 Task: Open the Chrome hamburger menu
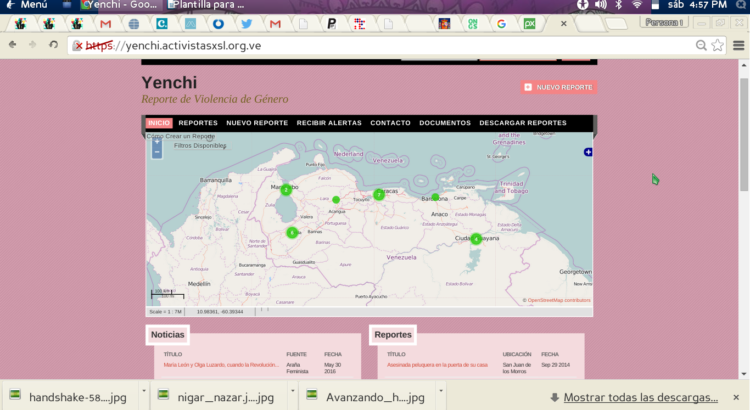tap(735, 45)
